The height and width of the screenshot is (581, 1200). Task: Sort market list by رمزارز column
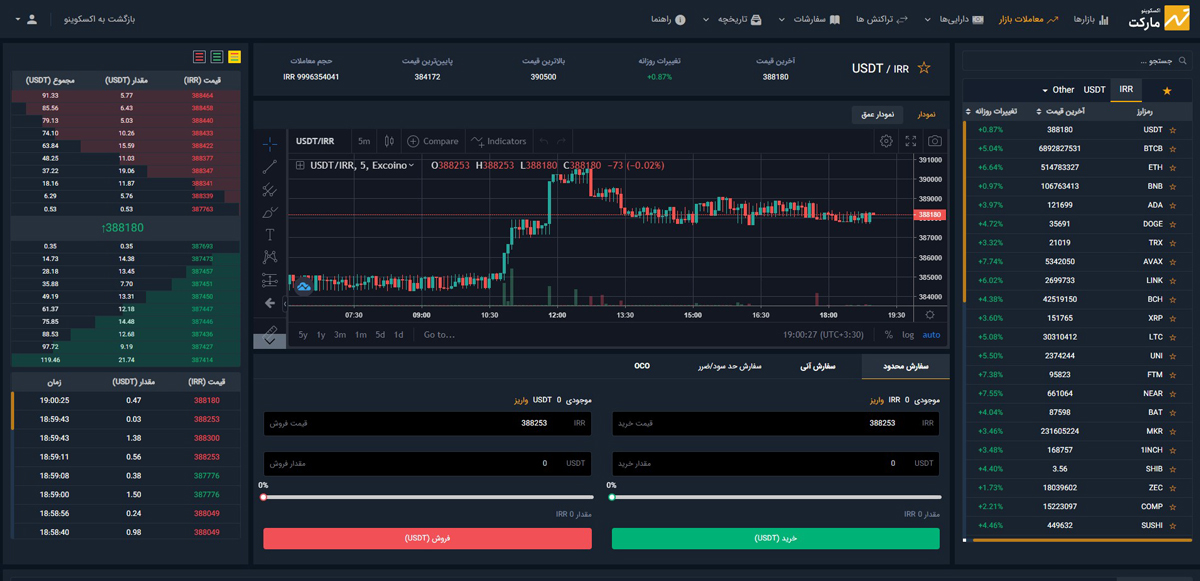(x=1147, y=111)
